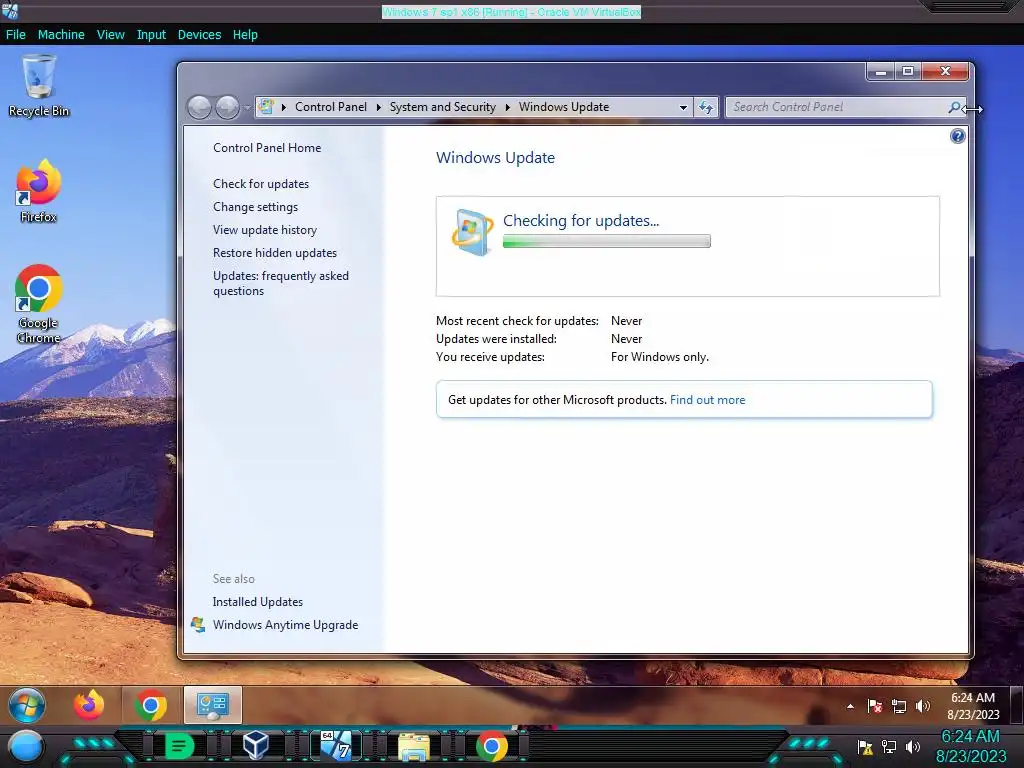Open View update history
The image size is (1024, 768).
click(x=264, y=230)
